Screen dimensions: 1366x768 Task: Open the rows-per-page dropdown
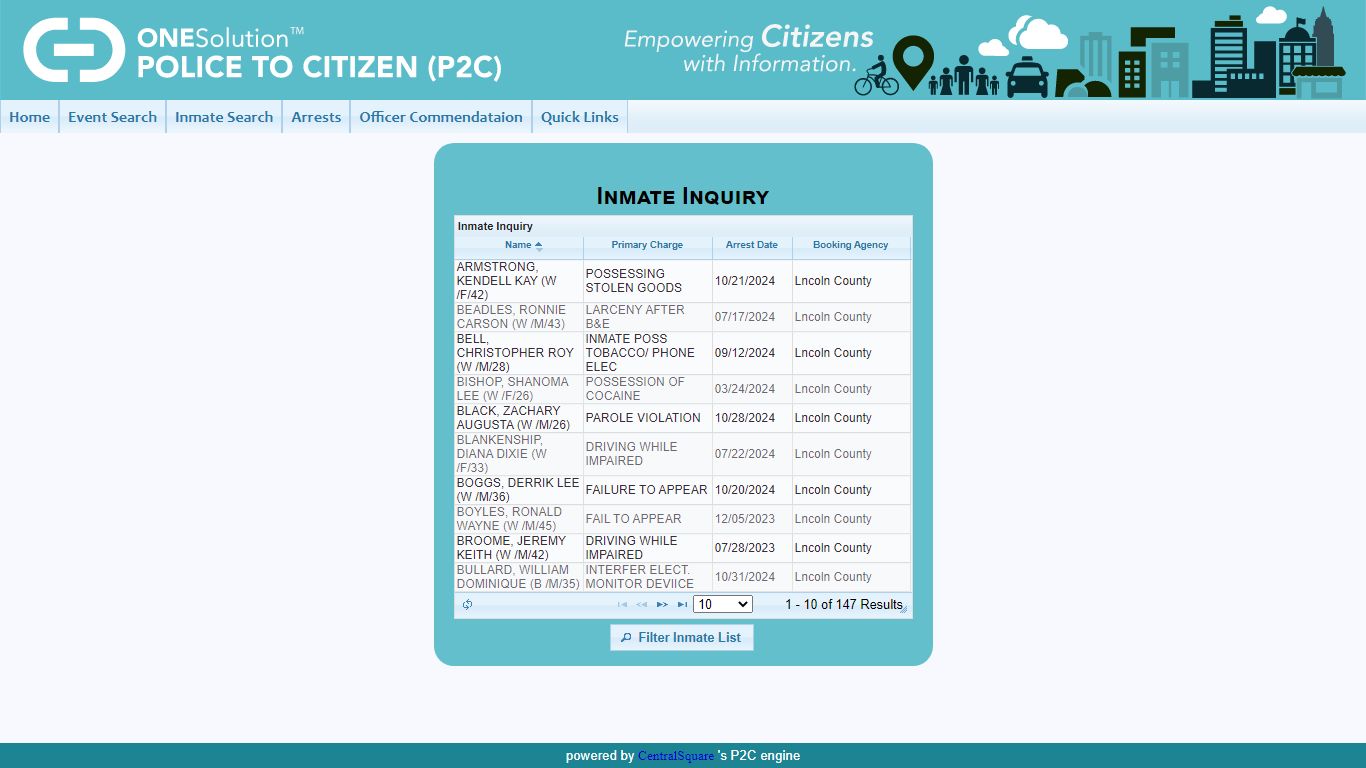[722, 604]
